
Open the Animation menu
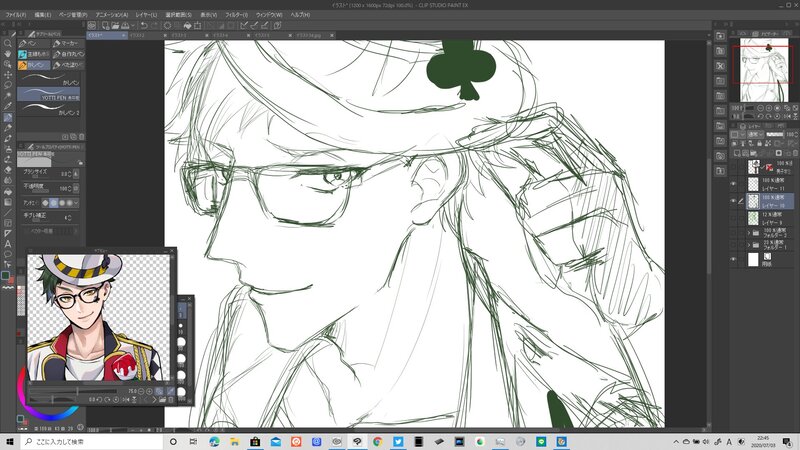(x=112, y=15)
